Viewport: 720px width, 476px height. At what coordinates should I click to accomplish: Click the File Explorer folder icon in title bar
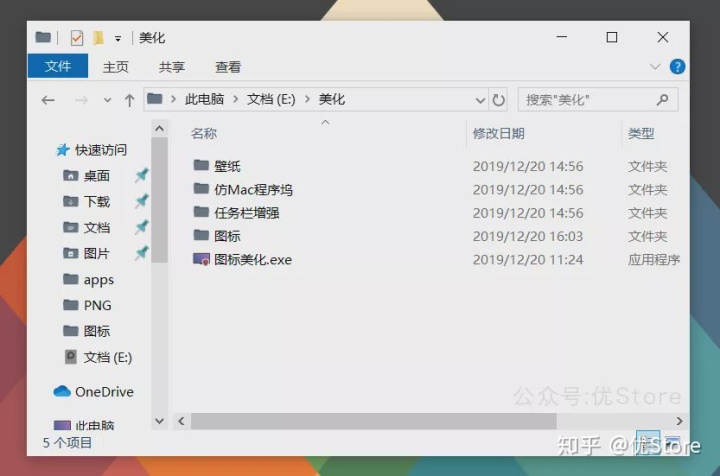click(43, 37)
